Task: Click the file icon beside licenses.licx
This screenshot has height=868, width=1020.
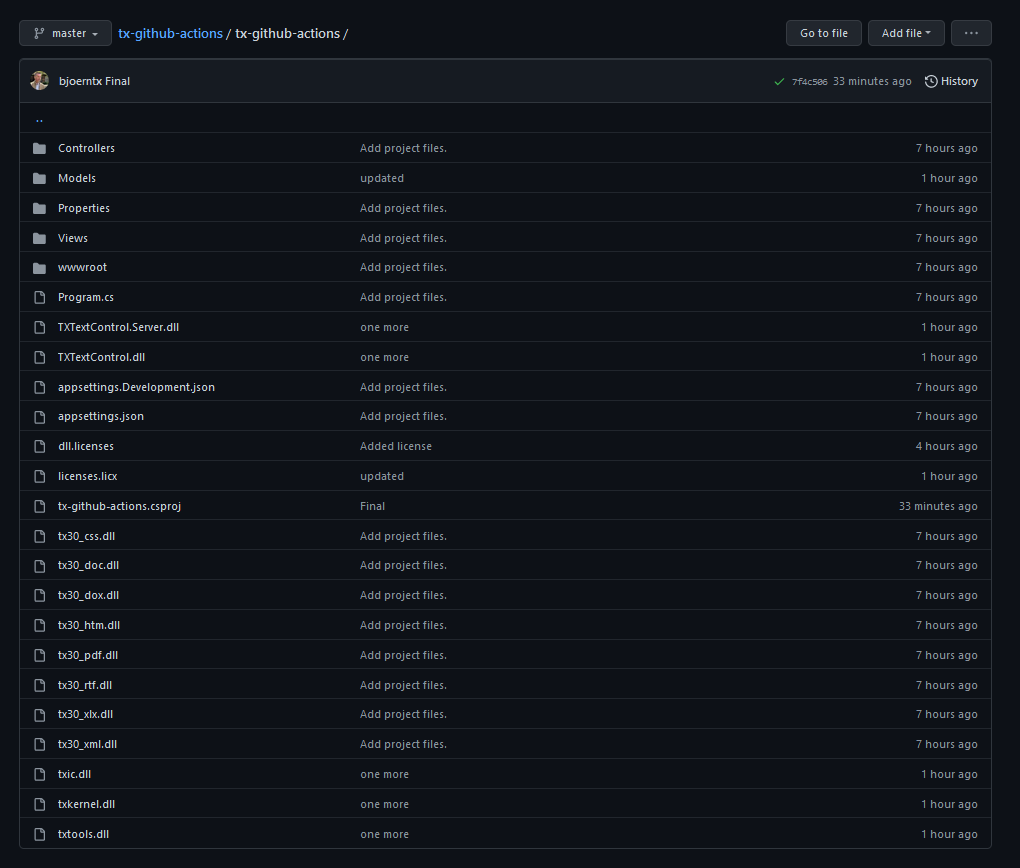Action: point(40,476)
